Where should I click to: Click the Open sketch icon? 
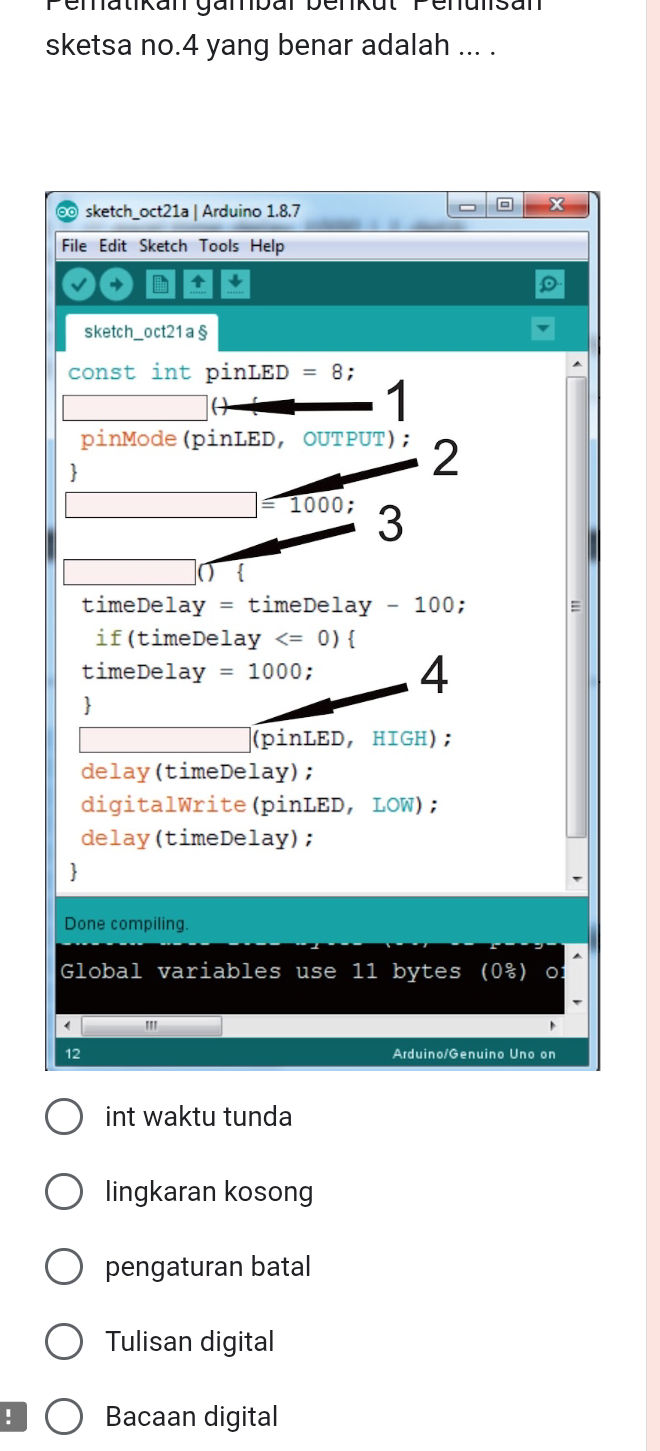(x=199, y=284)
